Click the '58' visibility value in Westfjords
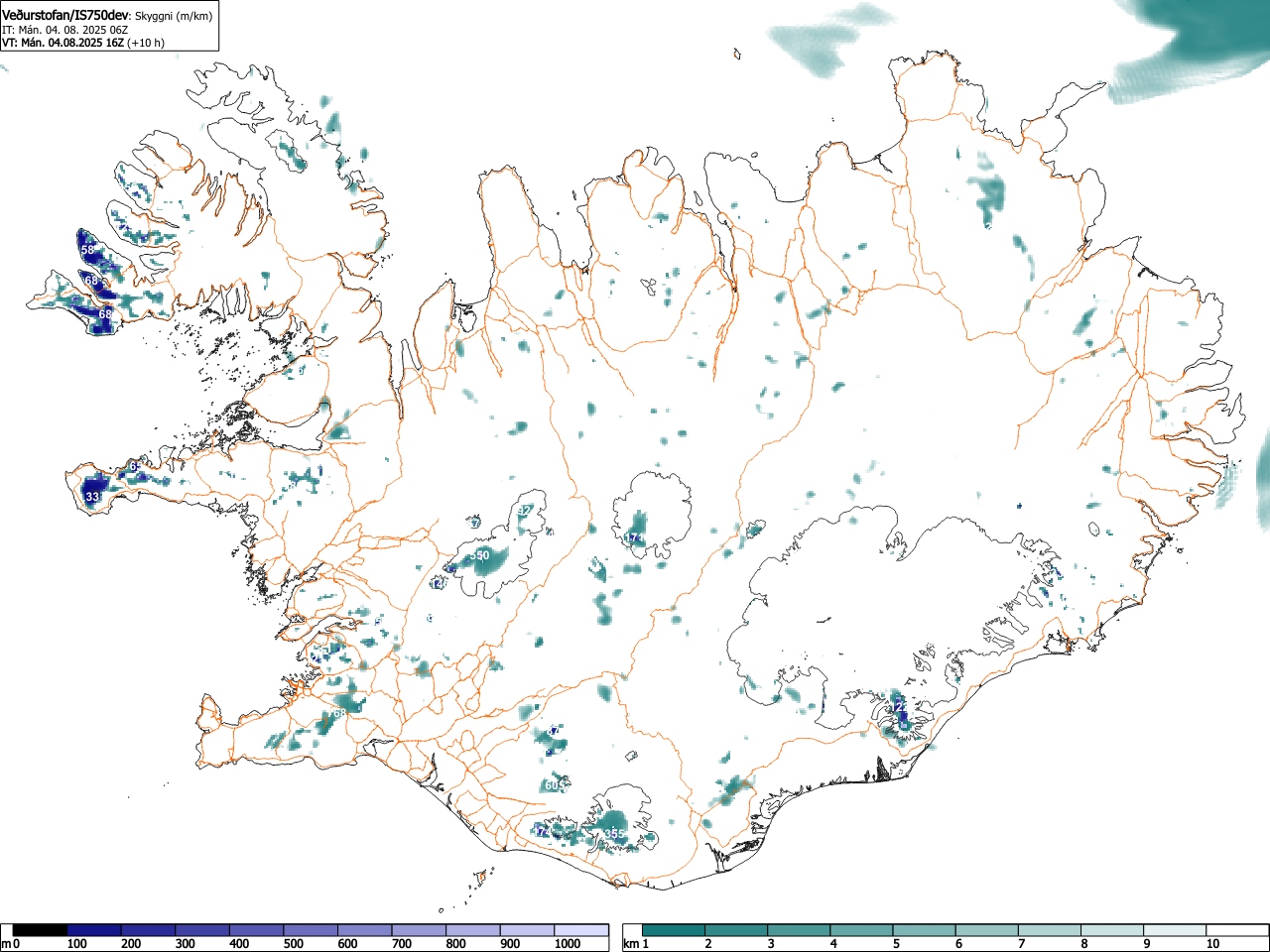Screen dimensions: 1270x952 [x=88, y=250]
